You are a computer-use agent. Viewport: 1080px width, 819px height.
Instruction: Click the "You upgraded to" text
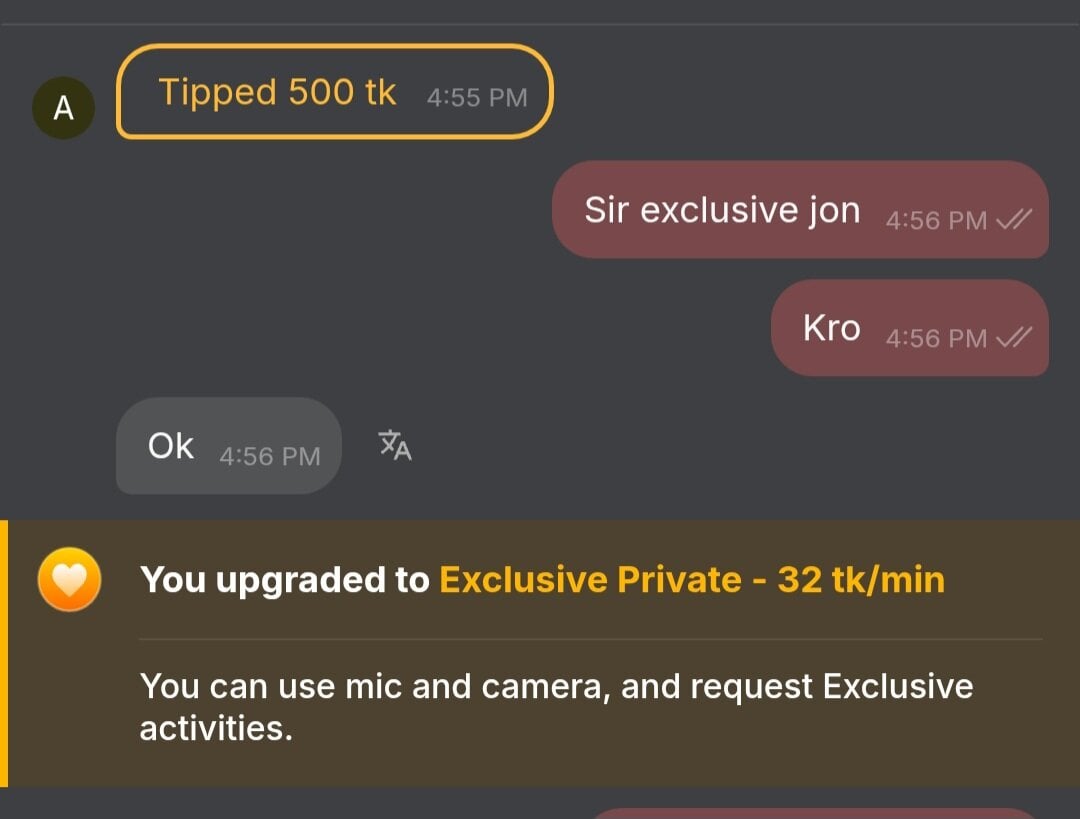pyautogui.click(x=285, y=580)
